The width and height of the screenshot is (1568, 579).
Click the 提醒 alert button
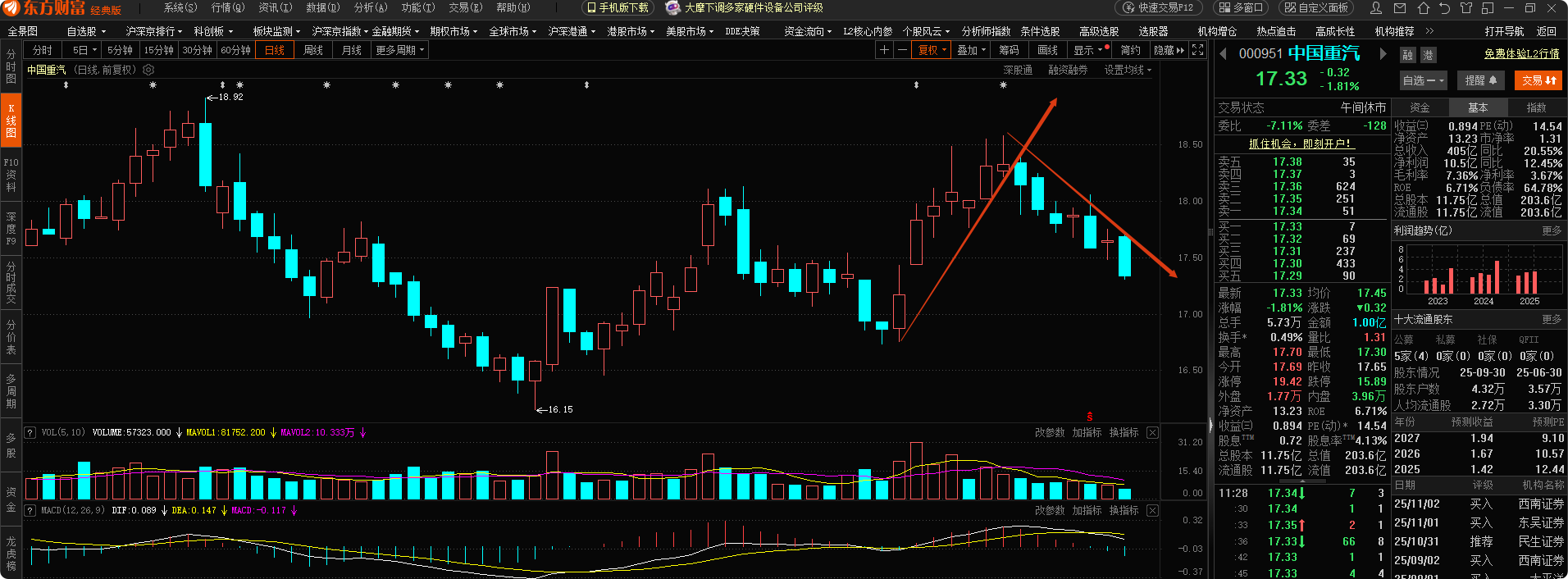1481,80
